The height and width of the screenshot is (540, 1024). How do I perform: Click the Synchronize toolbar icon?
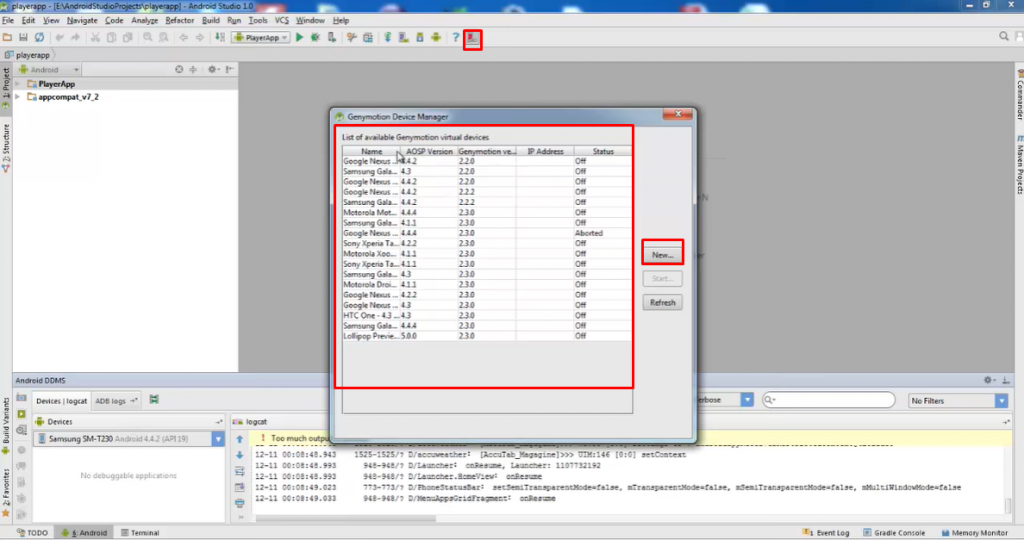(x=39, y=37)
